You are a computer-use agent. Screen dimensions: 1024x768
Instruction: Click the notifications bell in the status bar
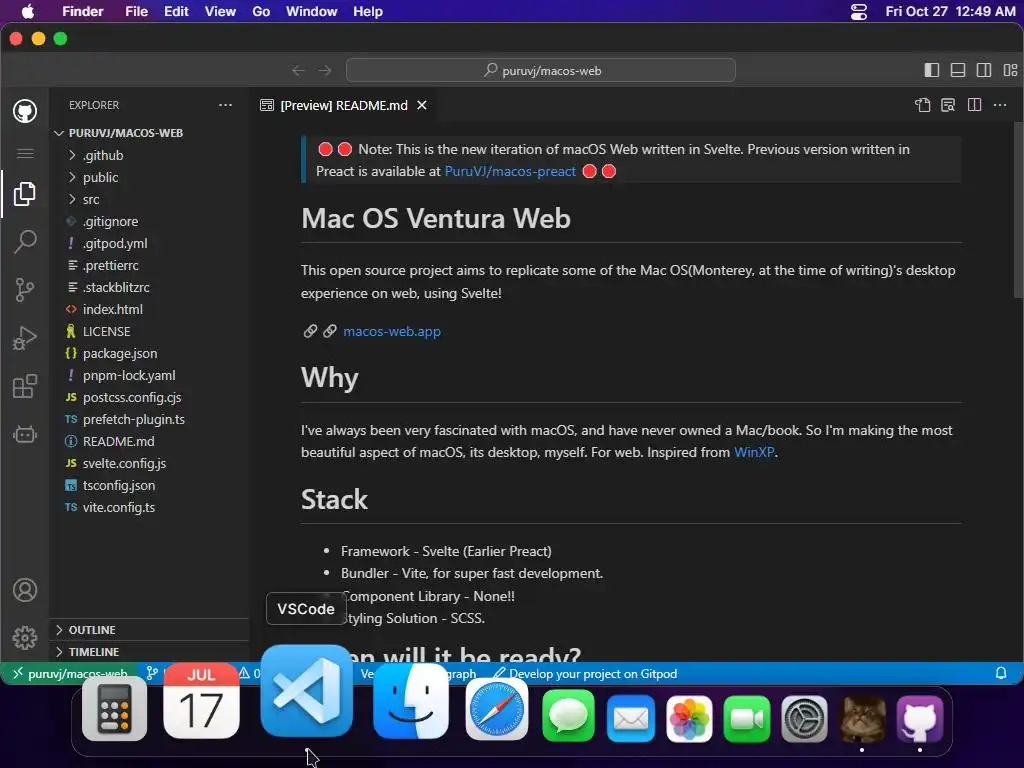pyautogui.click(x=1000, y=673)
